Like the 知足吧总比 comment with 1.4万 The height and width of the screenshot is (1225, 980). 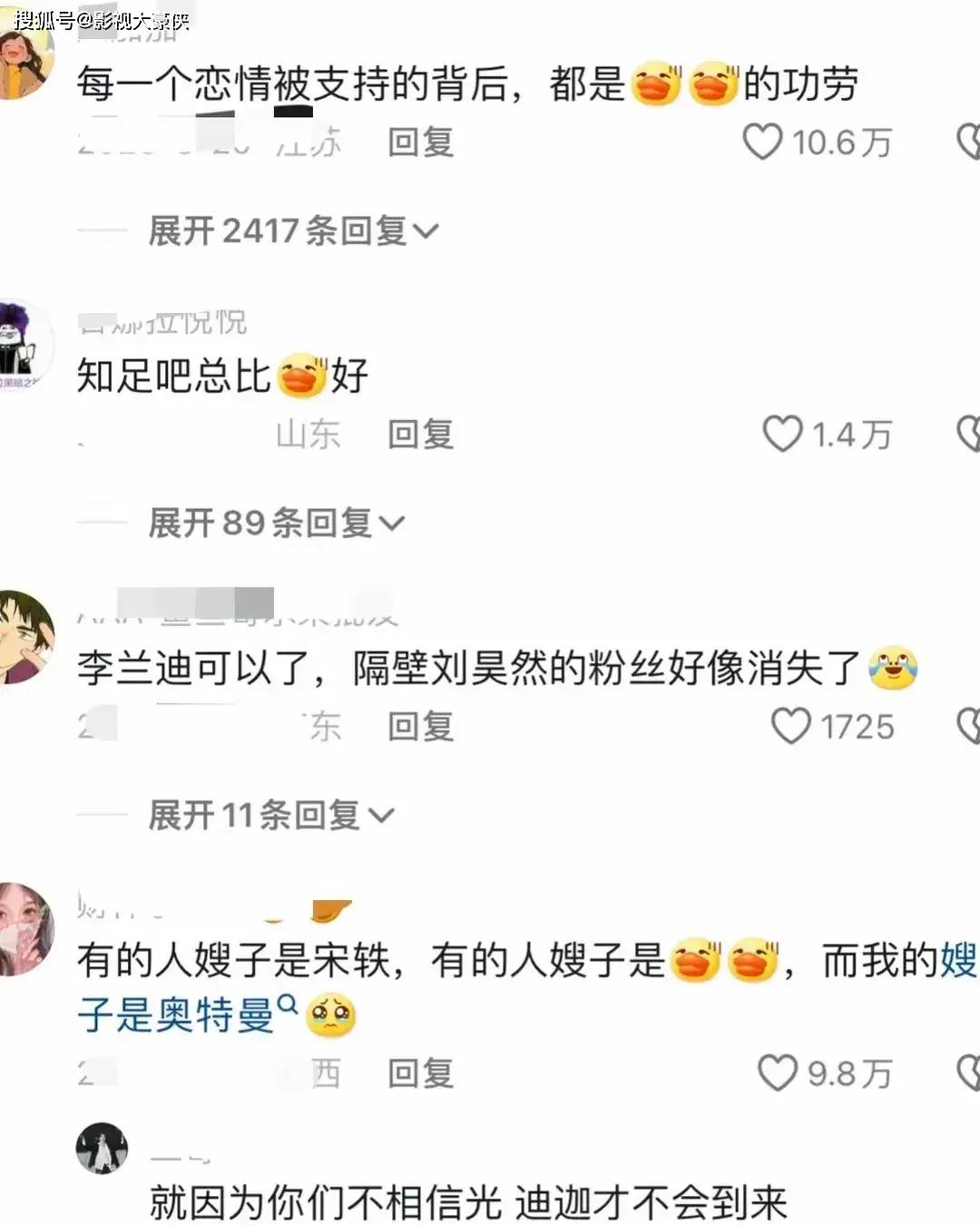tap(782, 434)
